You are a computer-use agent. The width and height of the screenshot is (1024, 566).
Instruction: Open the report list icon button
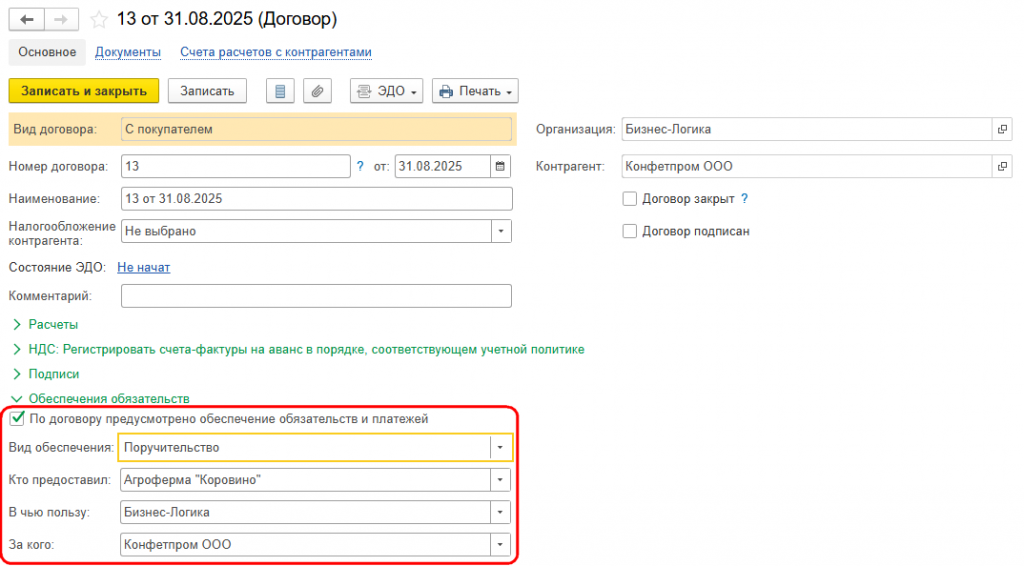pos(280,91)
